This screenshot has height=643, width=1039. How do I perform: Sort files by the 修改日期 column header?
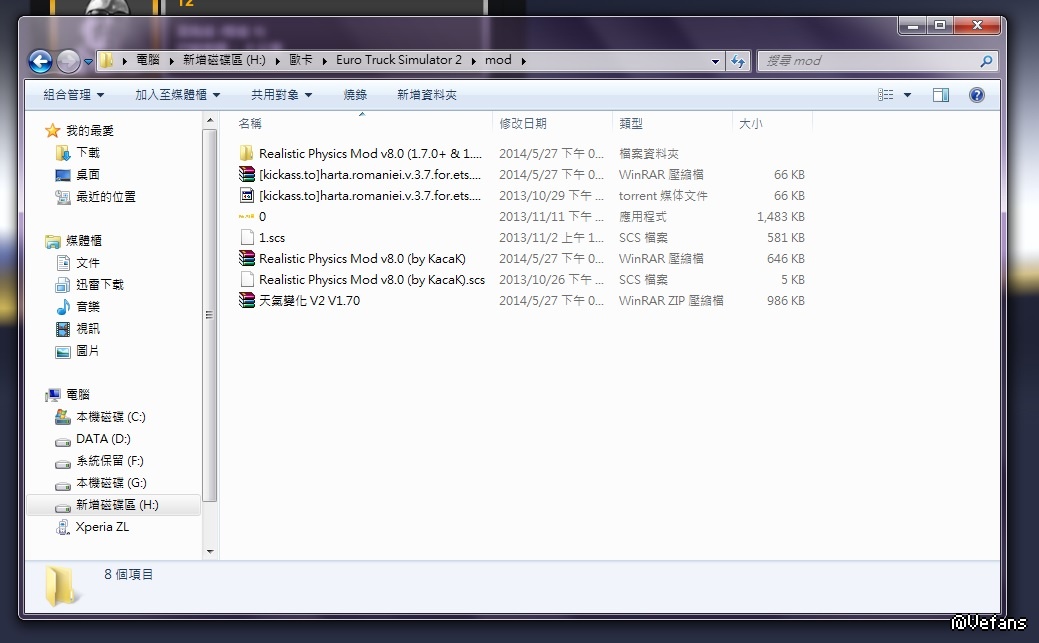pos(523,123)
